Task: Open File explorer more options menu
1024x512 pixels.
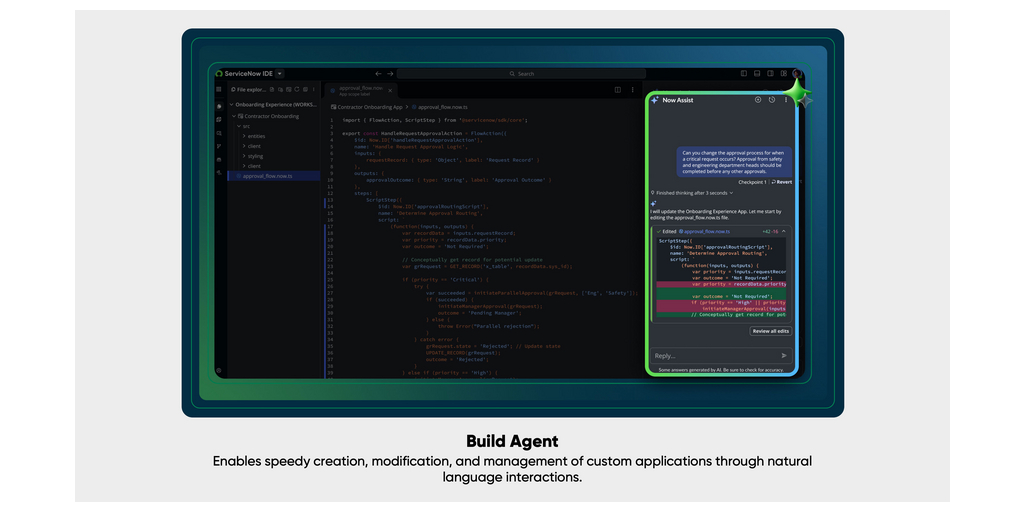Action: [313, 89]
